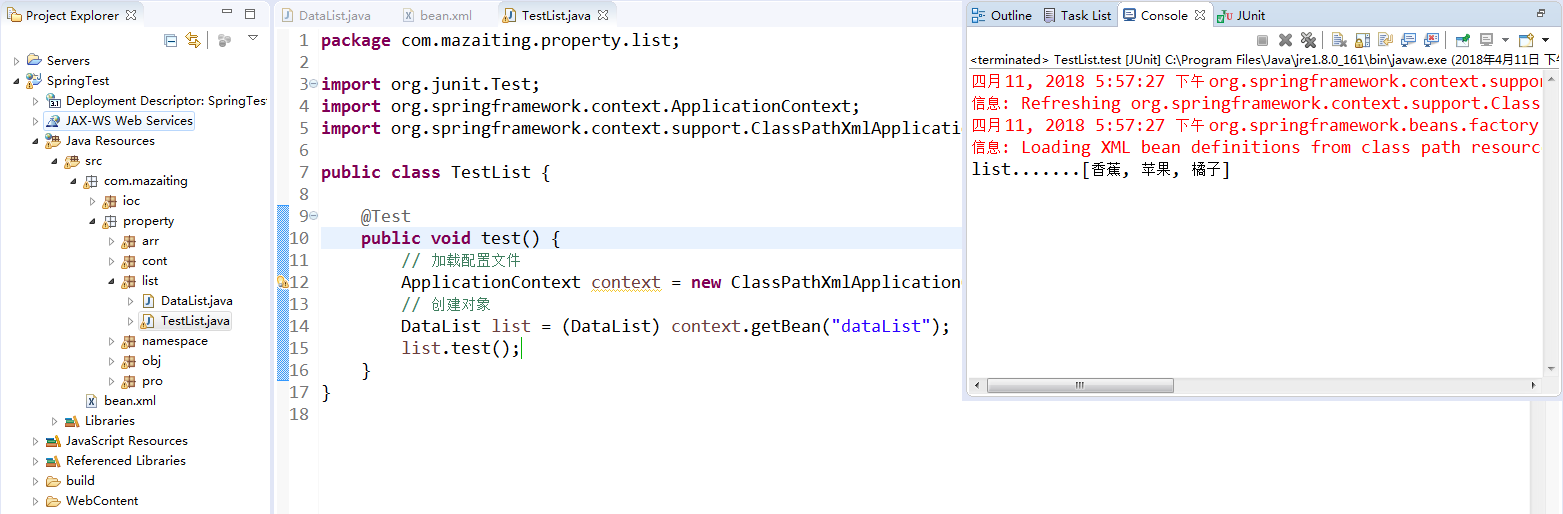Expand Deployment Descriptor: SpringTest node

[x=35, y=101]
